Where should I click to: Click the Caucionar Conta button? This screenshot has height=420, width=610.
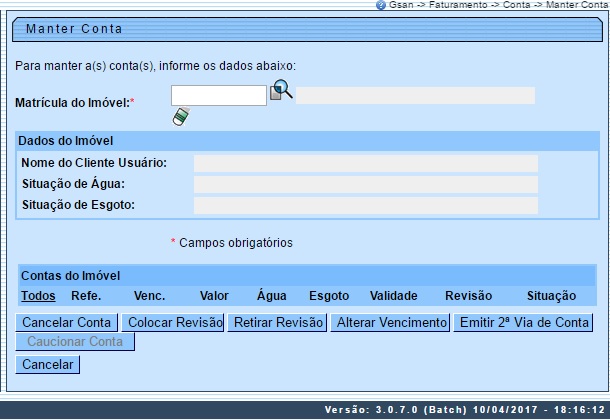[x=75, y=342]
